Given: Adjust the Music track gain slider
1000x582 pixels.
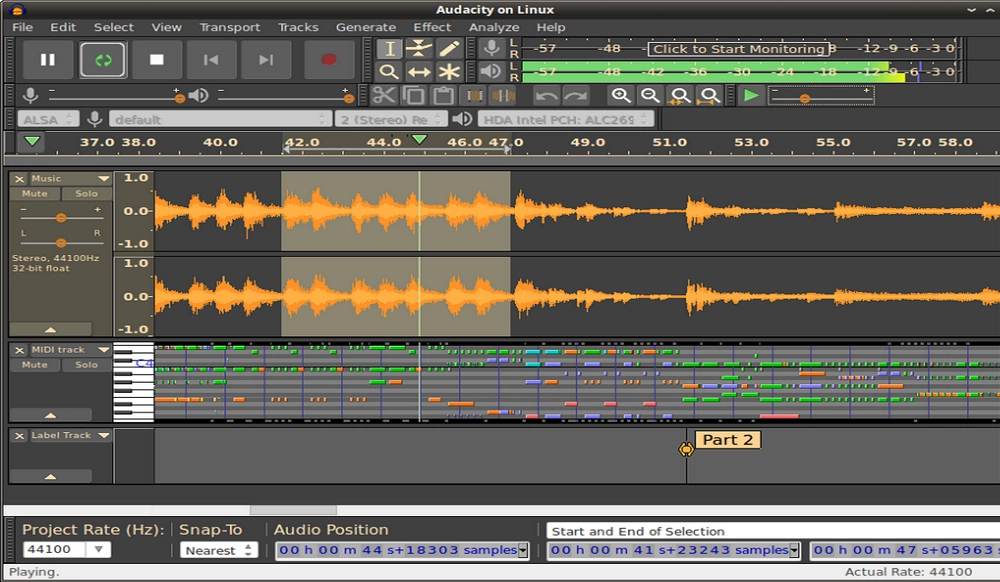Looking at the screenshot, I should click(61, 217).
